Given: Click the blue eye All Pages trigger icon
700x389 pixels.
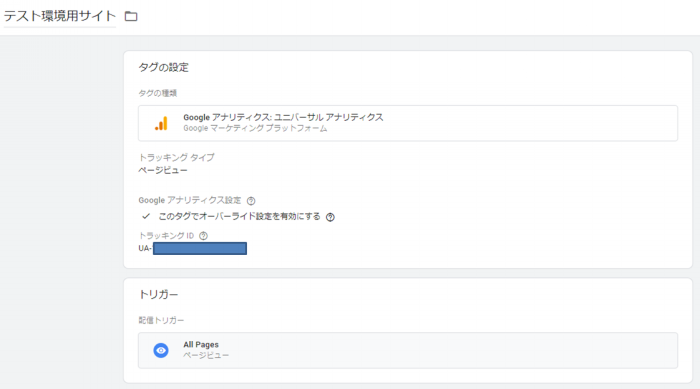Looking at the screenshot, I should tap(161, 351).
